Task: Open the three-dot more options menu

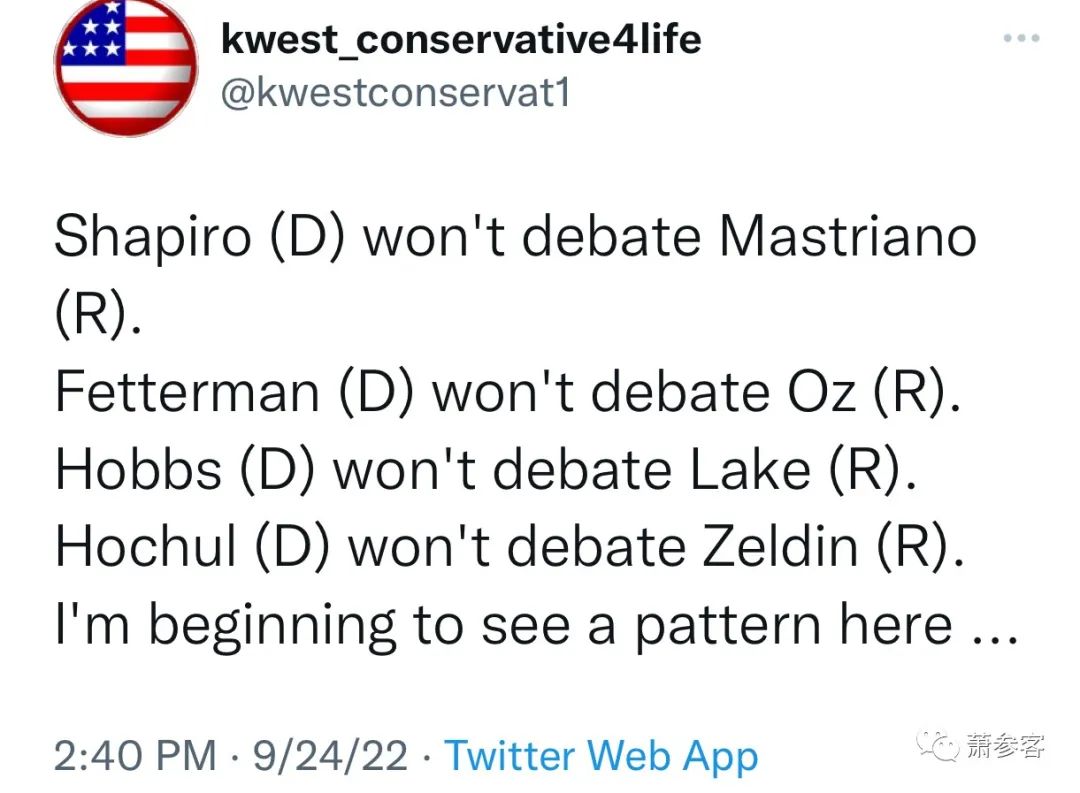Action: pyautogui.click(x=1021, y=38)
